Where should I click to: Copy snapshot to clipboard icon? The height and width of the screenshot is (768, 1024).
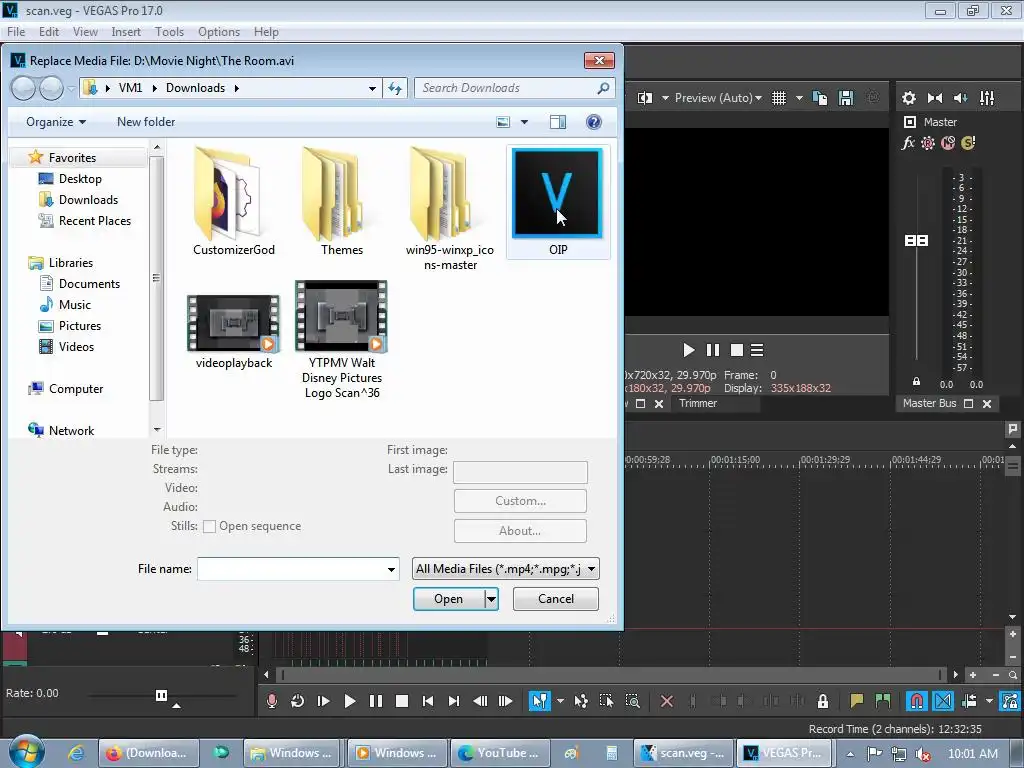click(820, 98)
